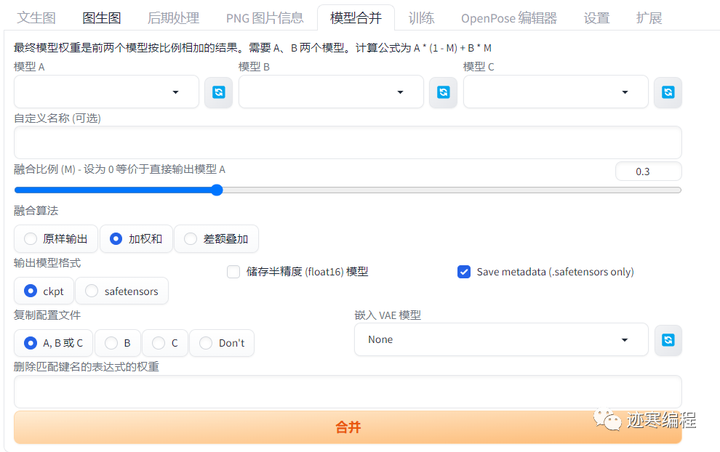This screenshot has height=452, width=720.
Task: Switch to the 文生图 tab
Action: pyautogui.click(x=36, y=18)
